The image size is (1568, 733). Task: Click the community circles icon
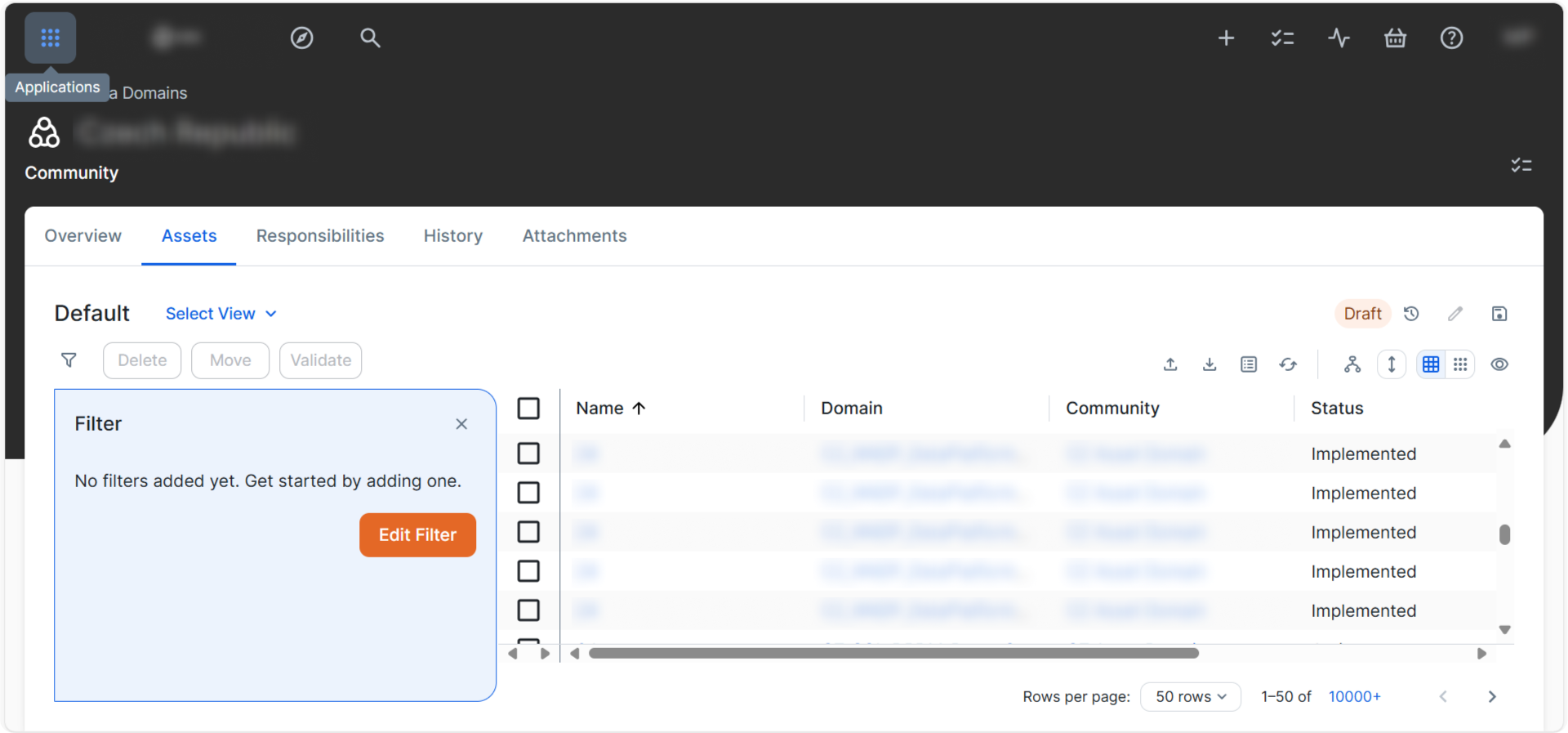44,132
